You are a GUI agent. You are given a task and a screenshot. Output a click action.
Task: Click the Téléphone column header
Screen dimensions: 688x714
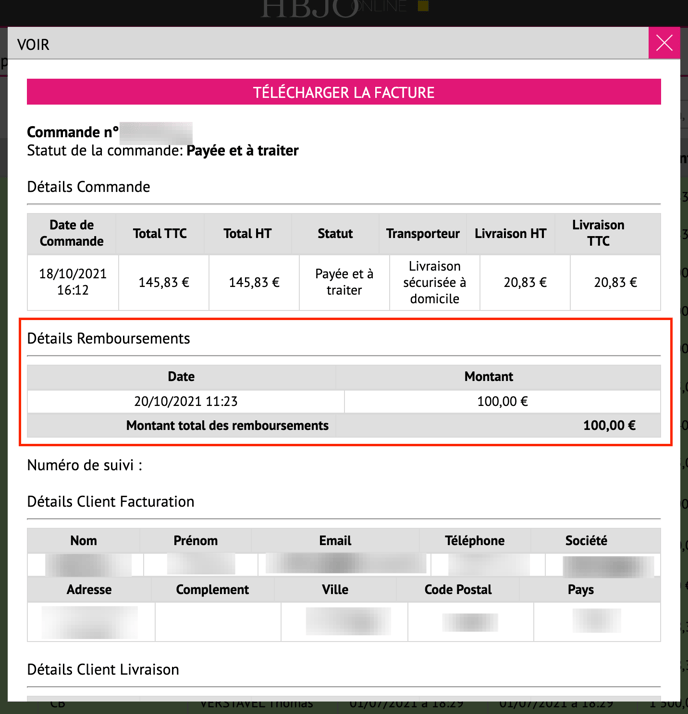pos(475,540)
